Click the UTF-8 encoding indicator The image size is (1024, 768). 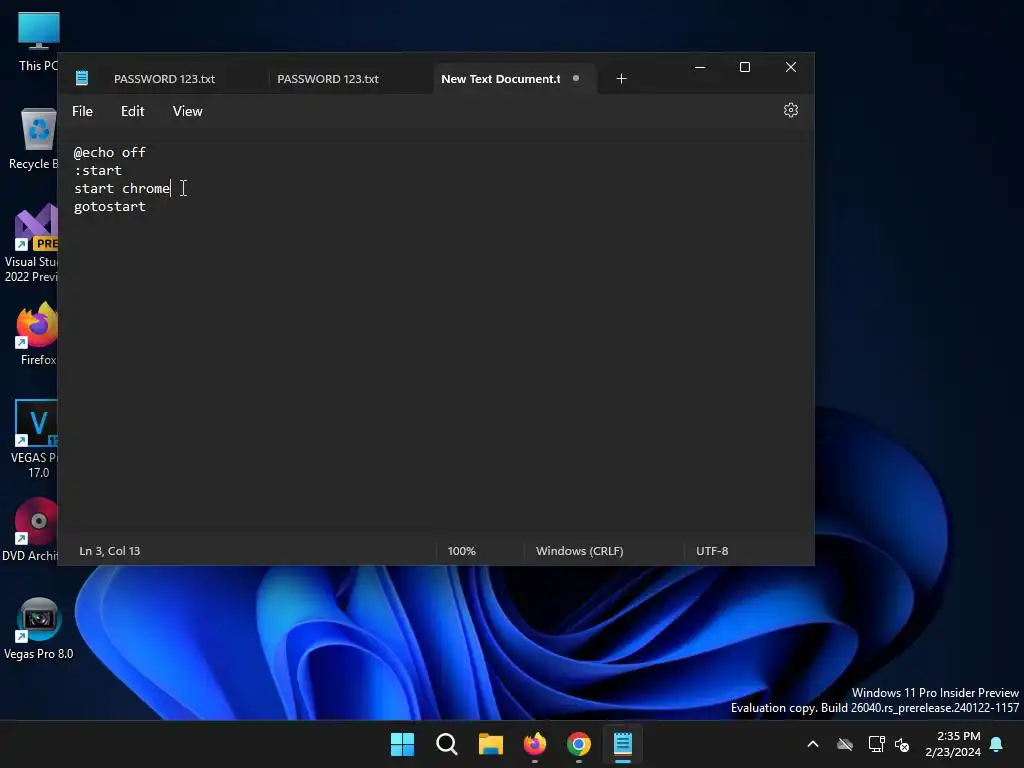pos(712,551)
